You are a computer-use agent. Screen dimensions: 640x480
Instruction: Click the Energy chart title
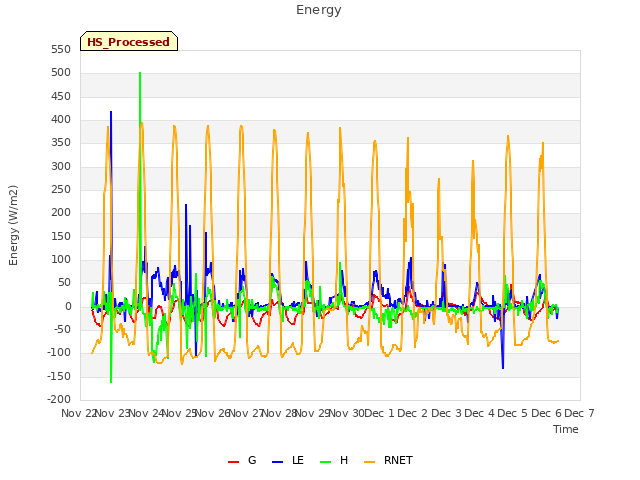(319, 10)
